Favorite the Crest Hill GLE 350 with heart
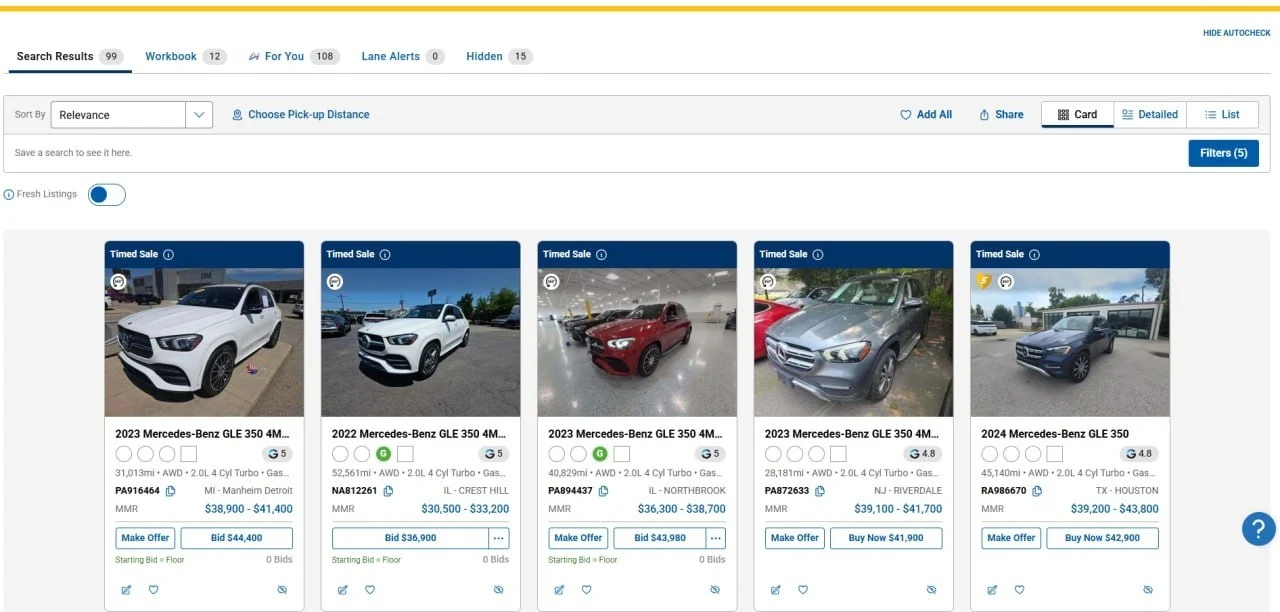This screenshot has height=612, width=1280. click(x=370, y=590)
